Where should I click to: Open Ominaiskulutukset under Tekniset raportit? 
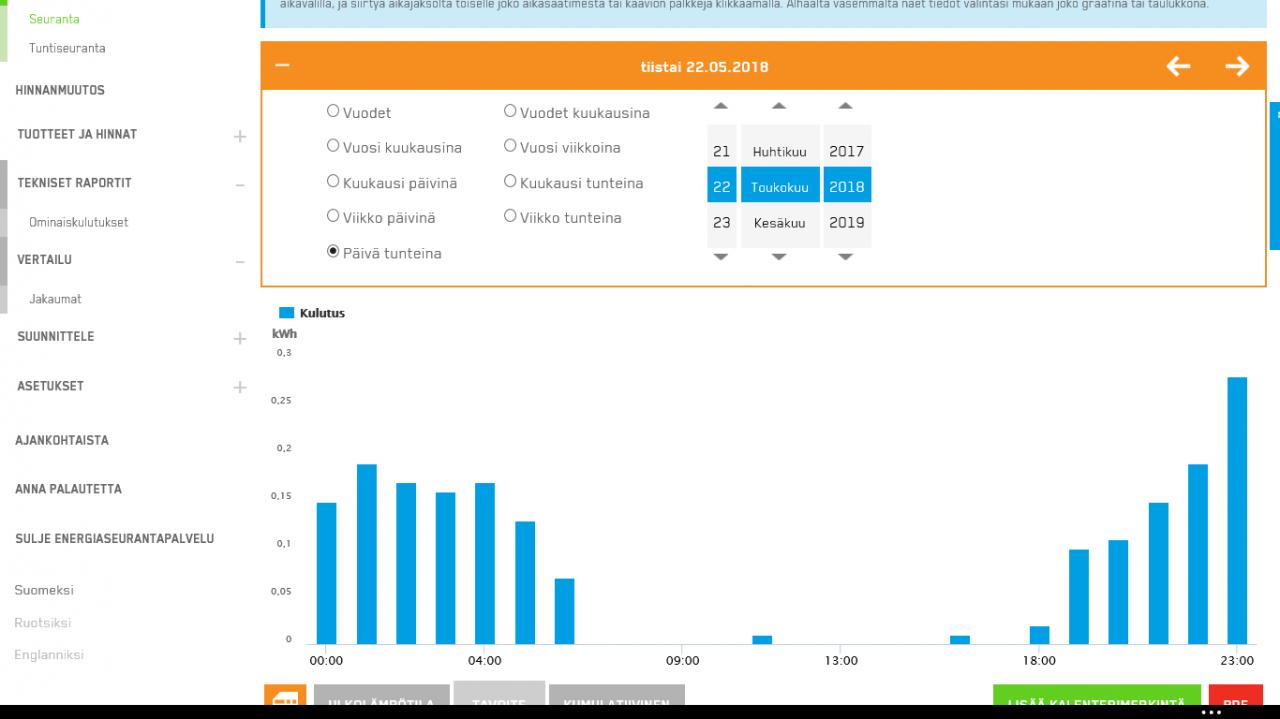[x=79, y=222]
